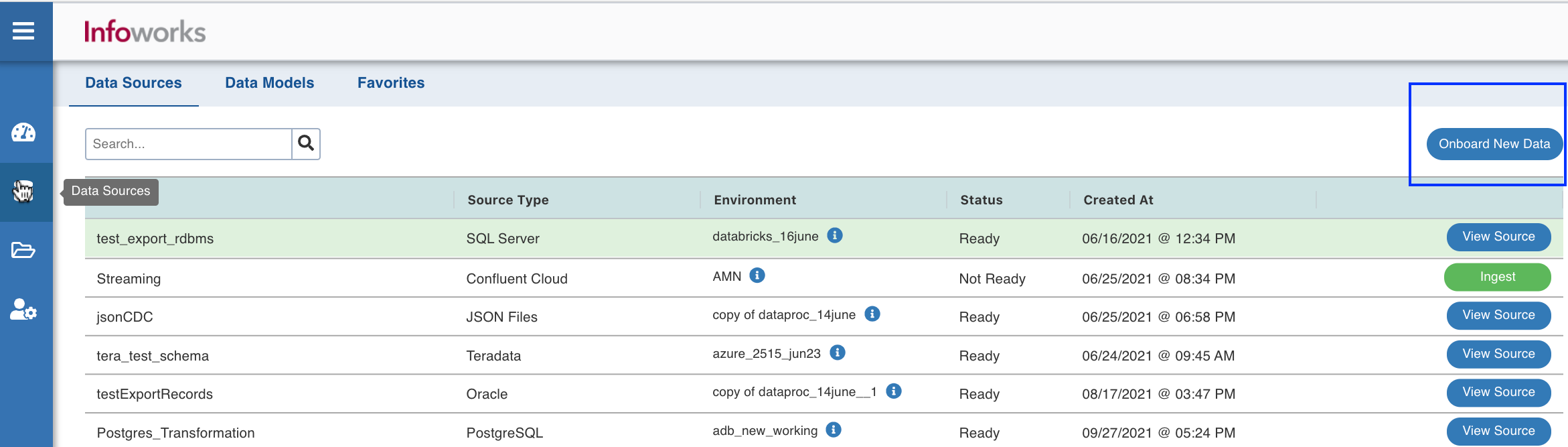The image size is (1568, 447).
Task: Click the magnifier search icon
Action: [306, 143]
